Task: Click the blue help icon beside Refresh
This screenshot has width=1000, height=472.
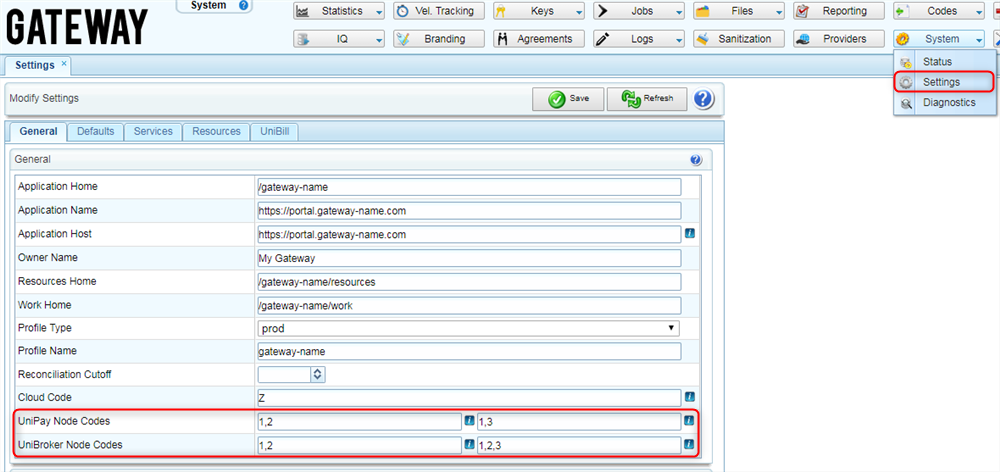Action: pyautogui.click(x=703, y=99)
